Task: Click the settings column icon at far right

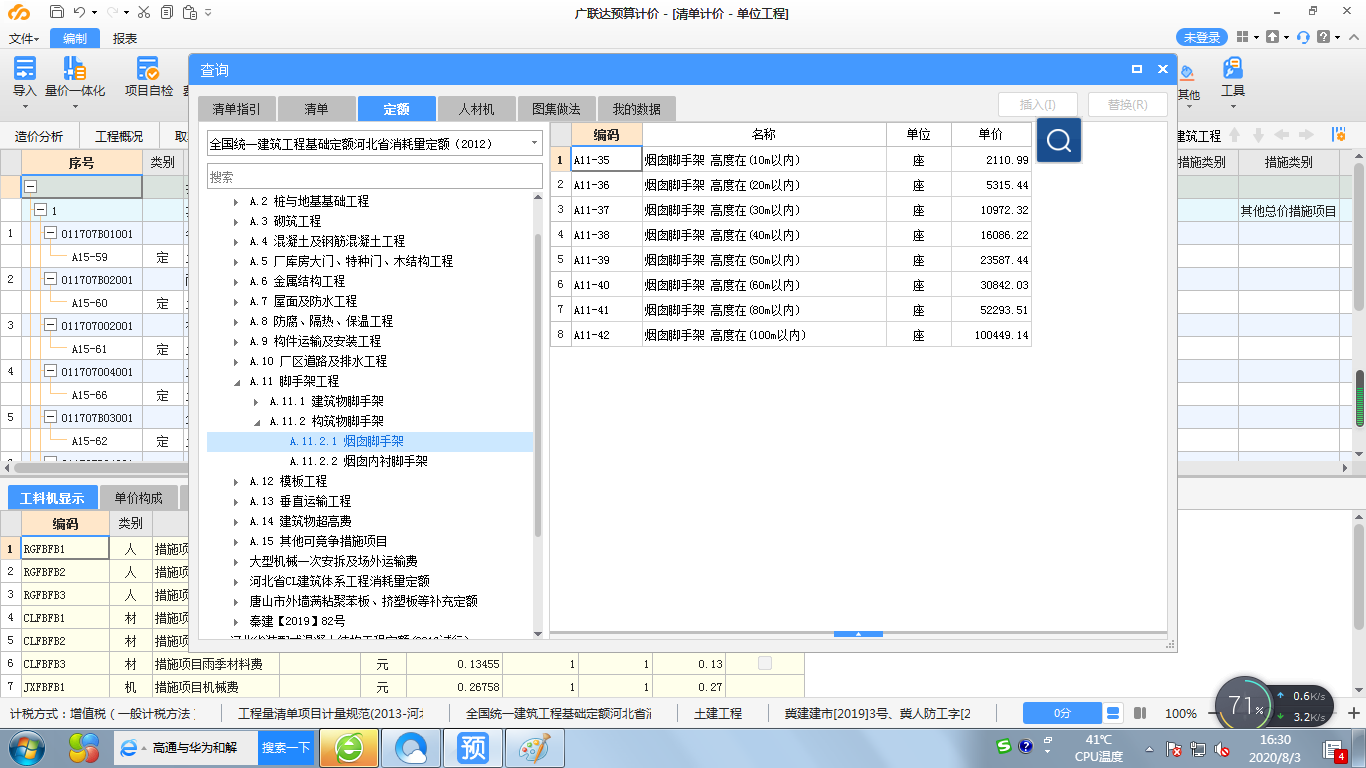Action: click(1338, 135)
